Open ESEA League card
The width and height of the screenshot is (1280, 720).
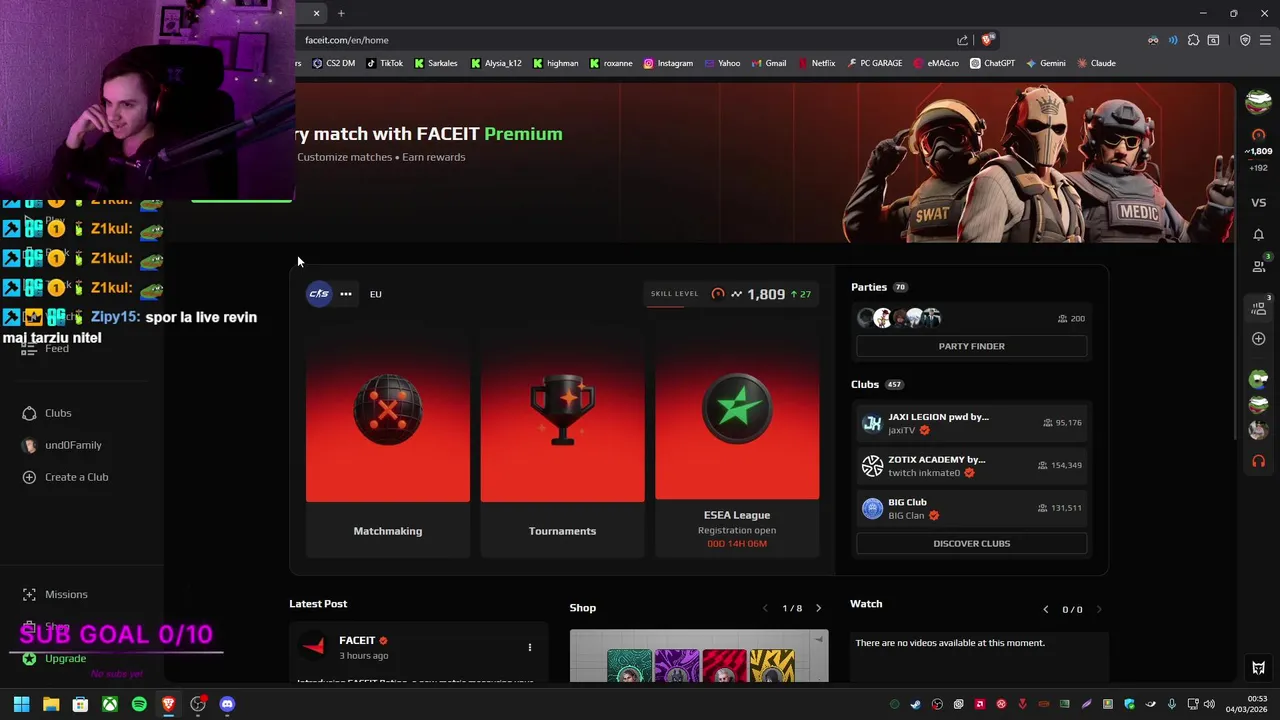(x=737, y=440)
